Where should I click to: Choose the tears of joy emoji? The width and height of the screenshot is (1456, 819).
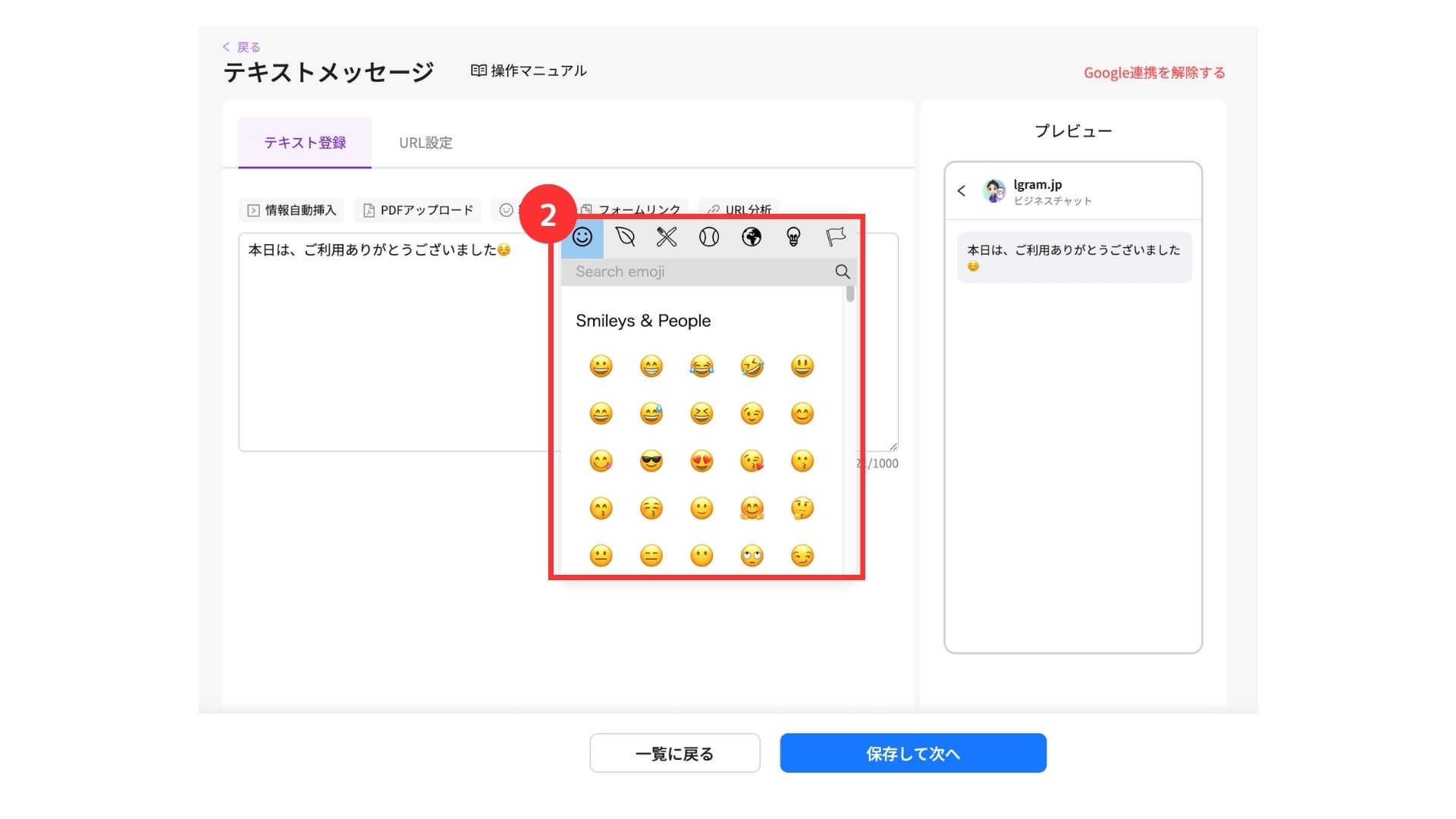point(701,367)
